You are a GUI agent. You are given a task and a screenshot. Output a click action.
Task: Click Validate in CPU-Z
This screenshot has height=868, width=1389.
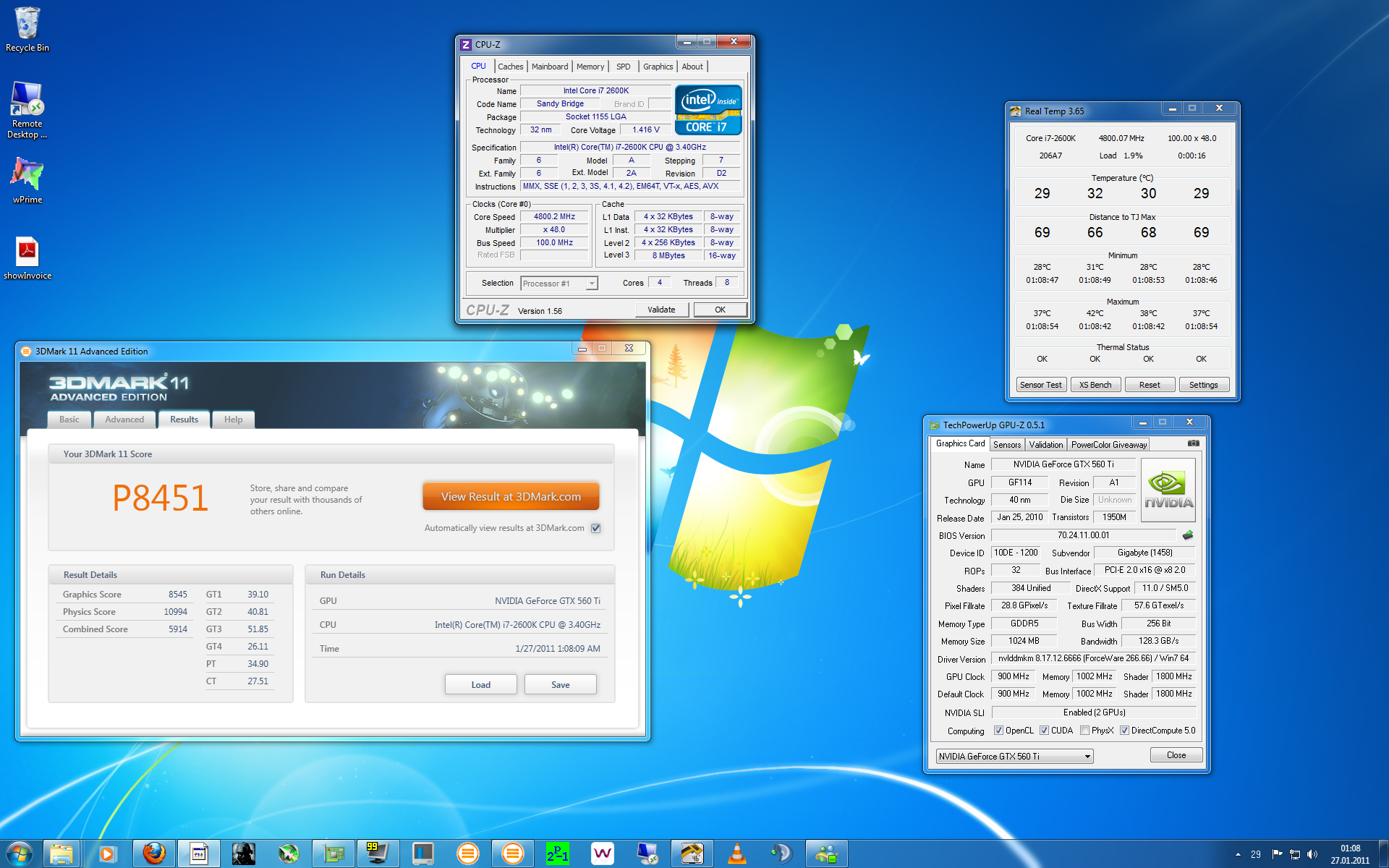(x=661, y=310)
